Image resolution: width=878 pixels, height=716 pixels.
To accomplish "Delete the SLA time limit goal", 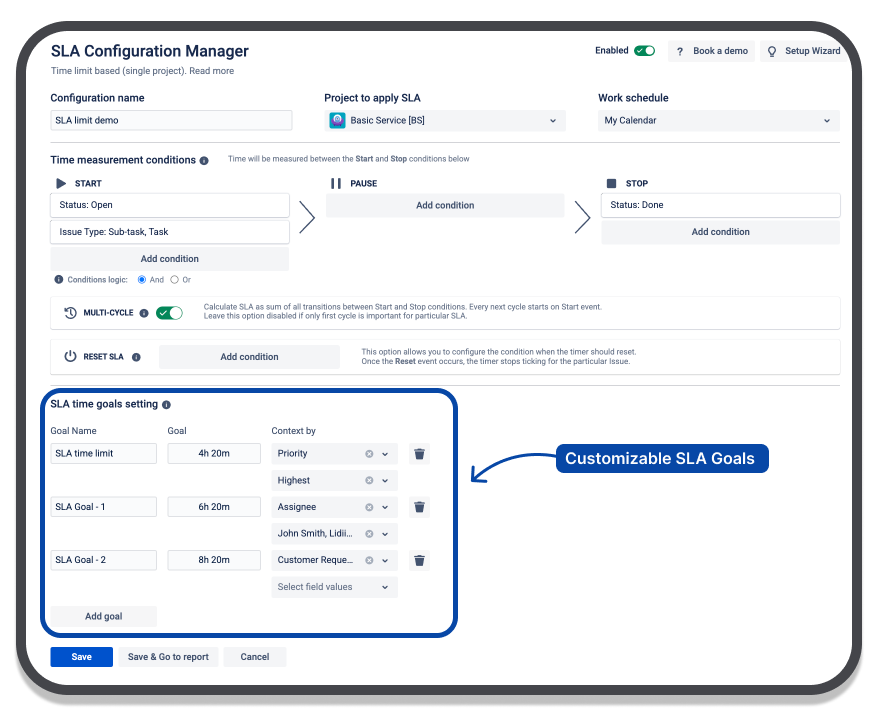I will click(420, 454).
